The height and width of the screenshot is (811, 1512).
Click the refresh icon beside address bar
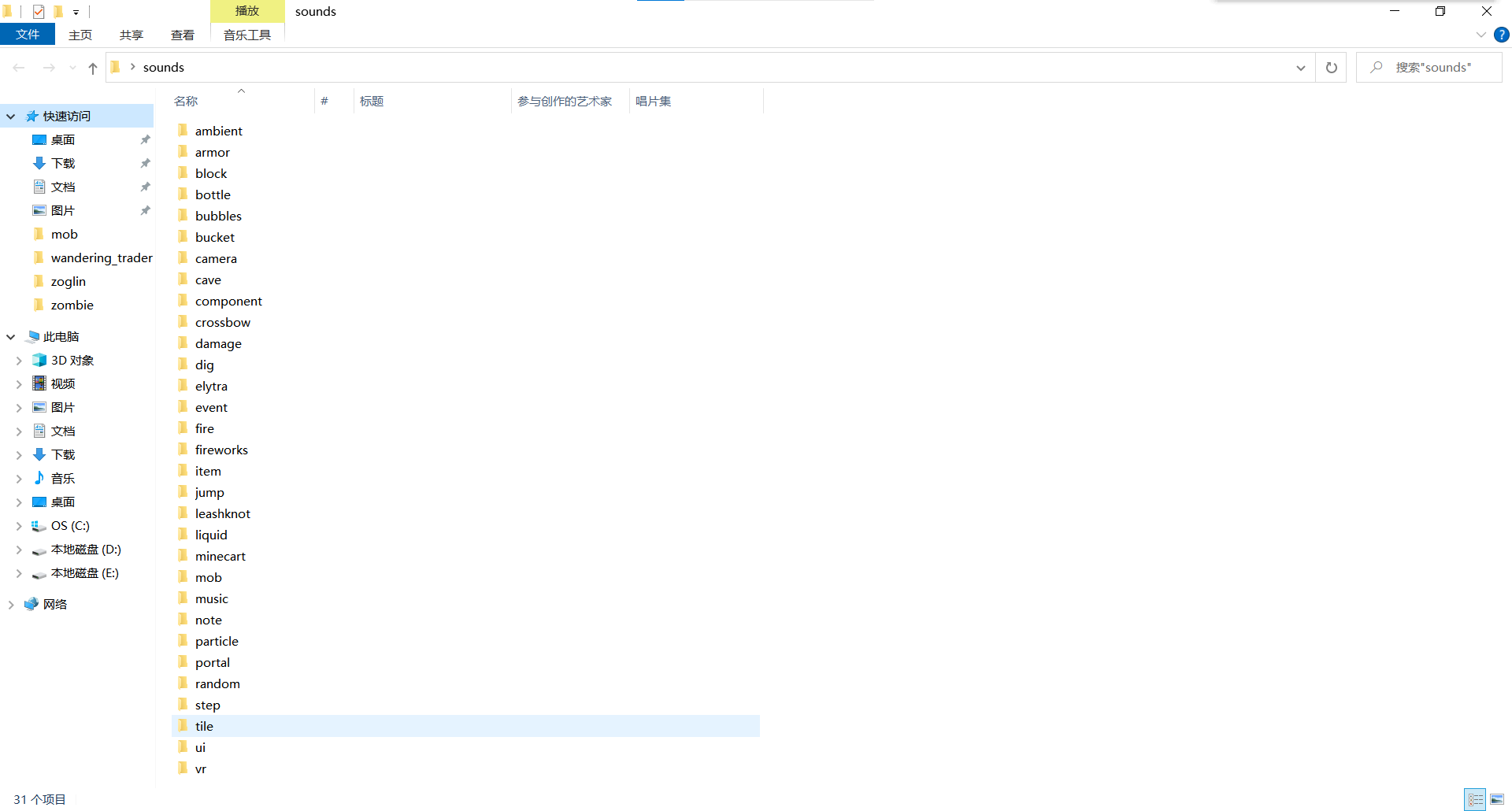[x=1332, y=68]
